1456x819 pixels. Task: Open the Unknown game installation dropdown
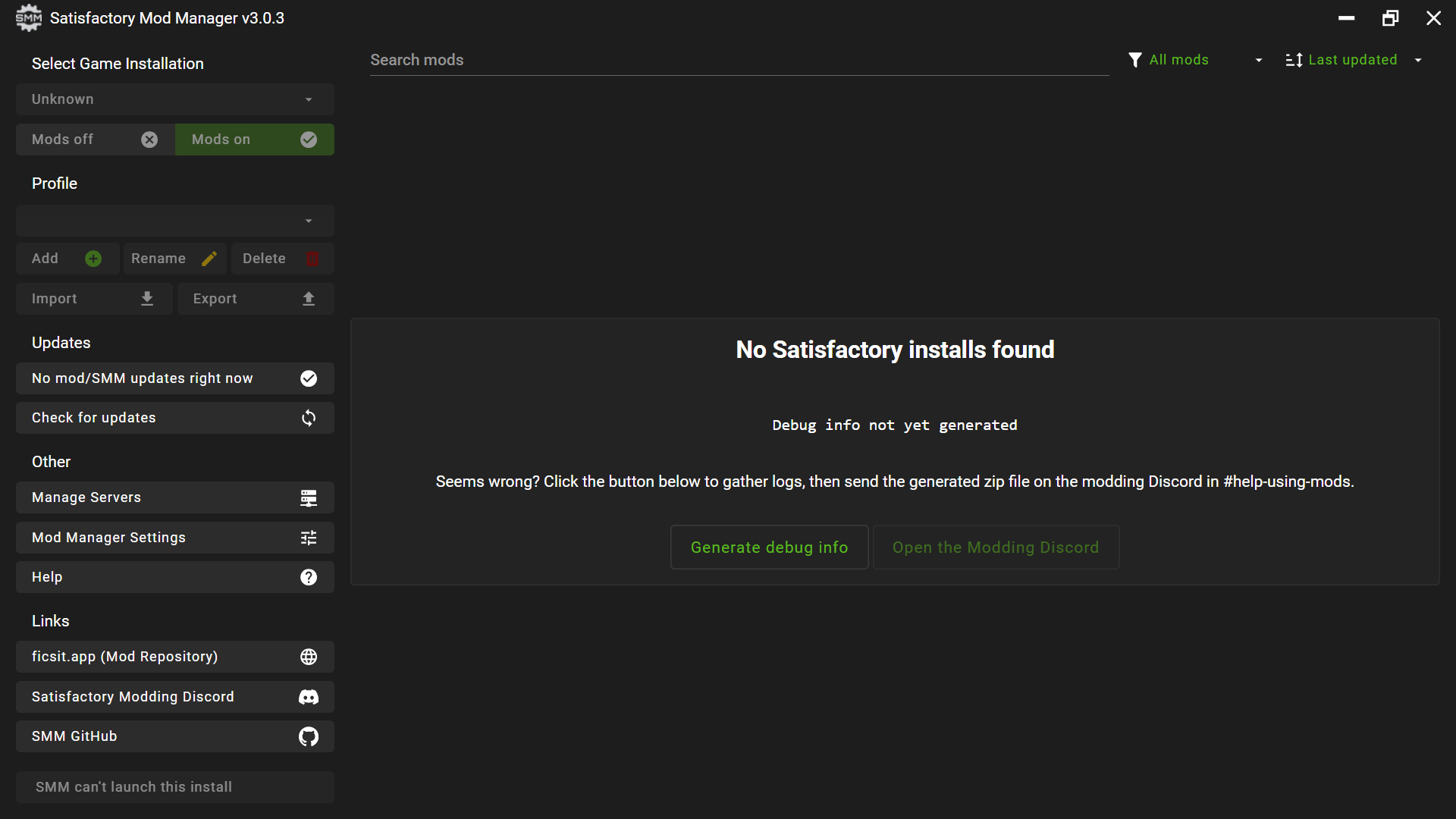tap(175, 99)
